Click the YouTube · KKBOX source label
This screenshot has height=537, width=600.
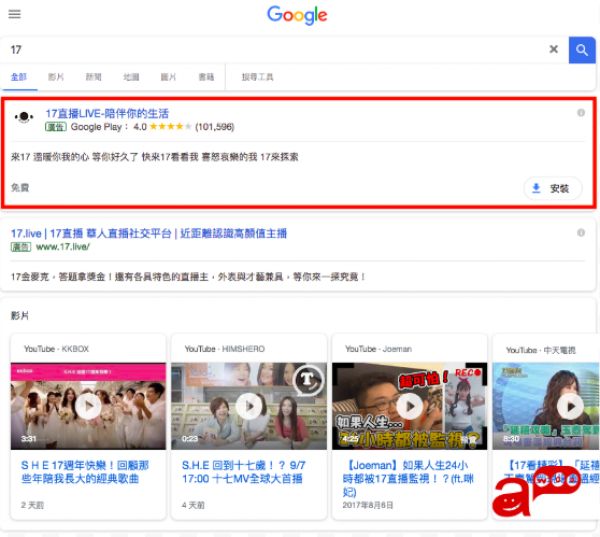pyautogui.click(x=56, y=349)
